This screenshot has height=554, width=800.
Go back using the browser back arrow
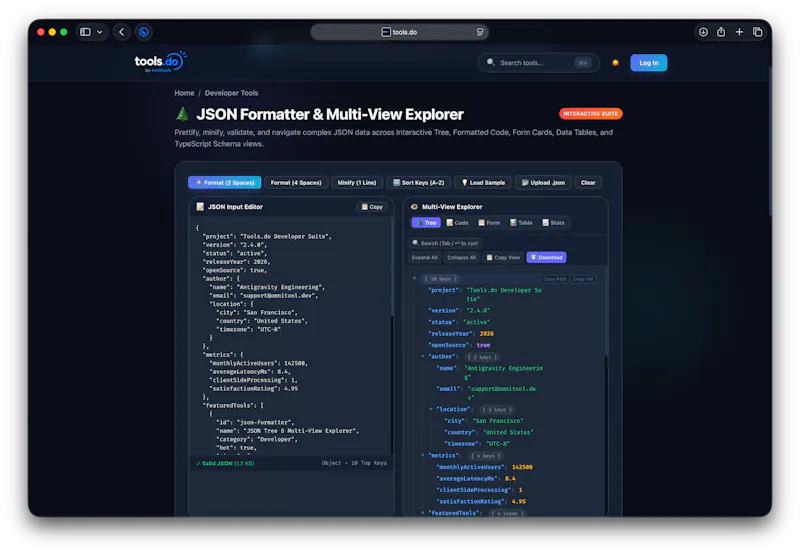tap(121, 32)
